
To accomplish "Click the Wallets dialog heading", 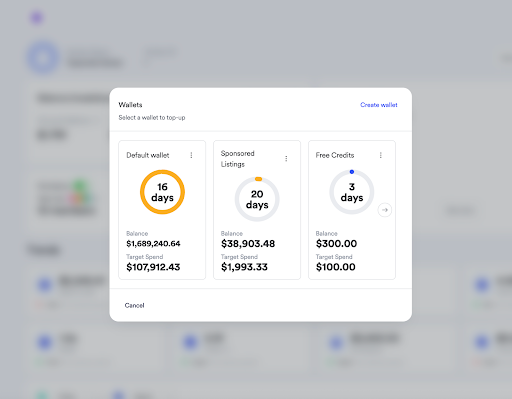I will click(x=130, y=105).
